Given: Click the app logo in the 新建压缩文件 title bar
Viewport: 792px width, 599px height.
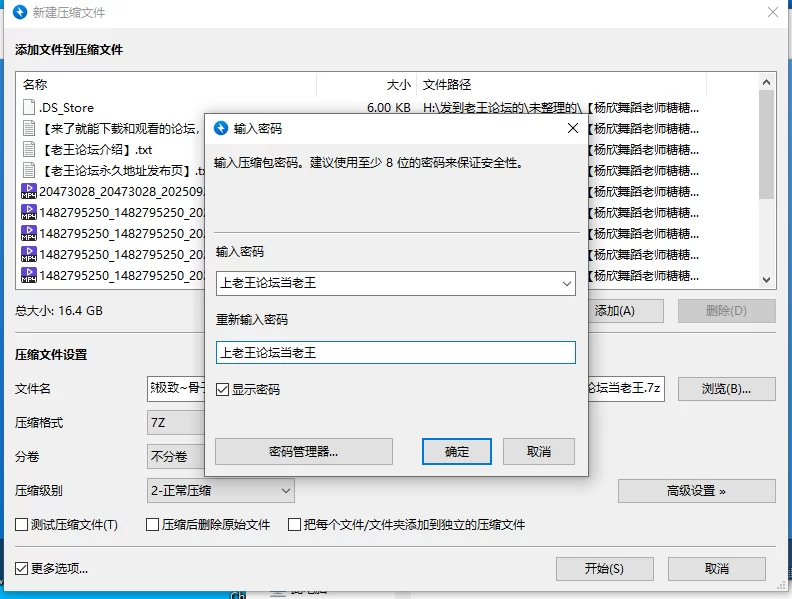Looking at the screenshot, I should click(20, 12).
